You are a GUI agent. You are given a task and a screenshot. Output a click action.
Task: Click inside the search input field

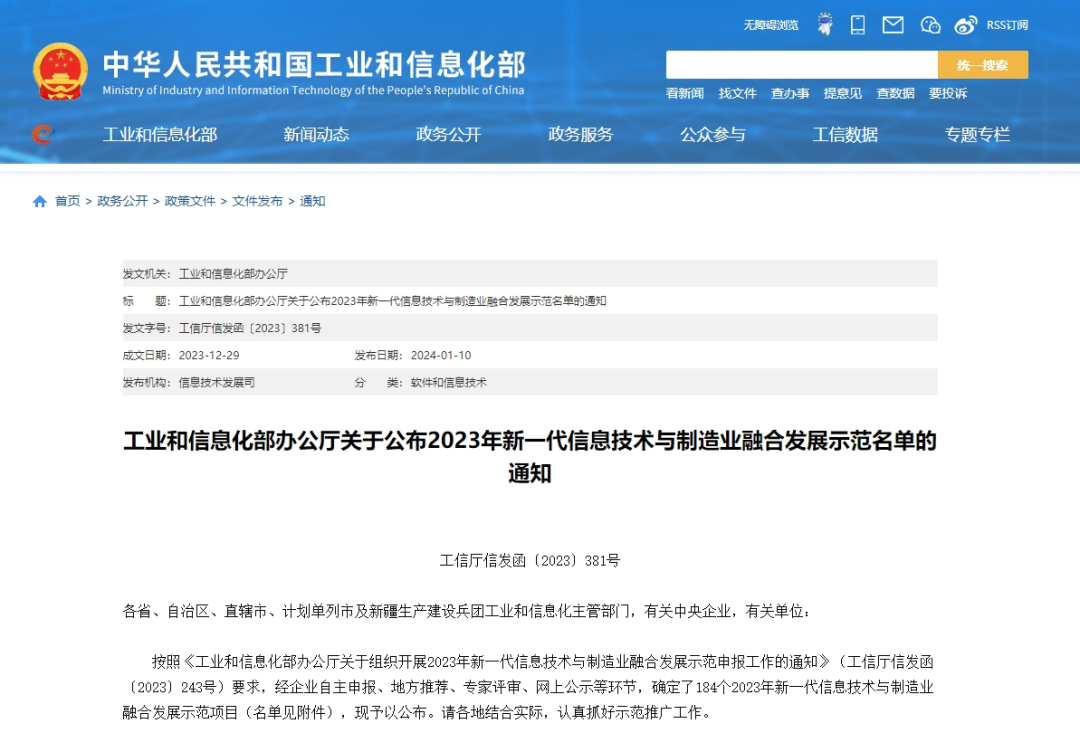(801, 65)
